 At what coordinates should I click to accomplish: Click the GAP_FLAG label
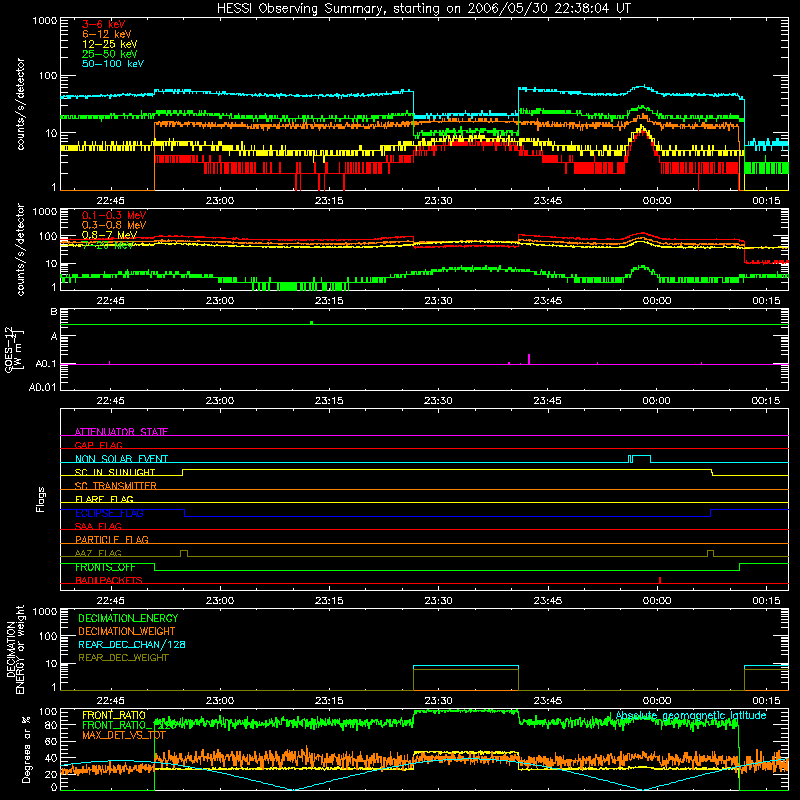[x=98, y=445]
